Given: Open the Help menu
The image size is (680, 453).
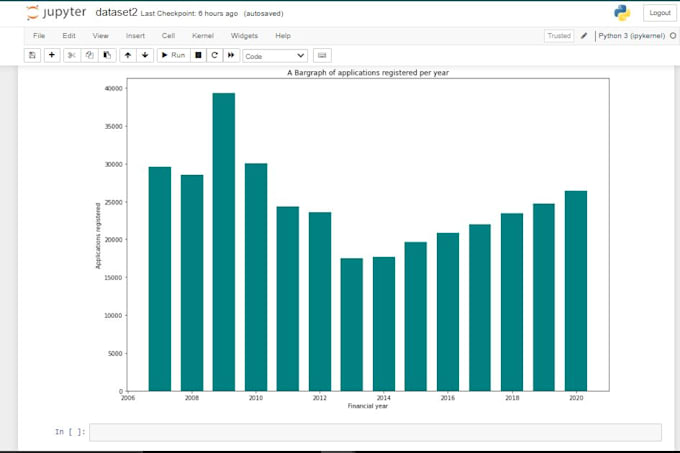Looking at the screenshot, I should click(x=283, y=36).
